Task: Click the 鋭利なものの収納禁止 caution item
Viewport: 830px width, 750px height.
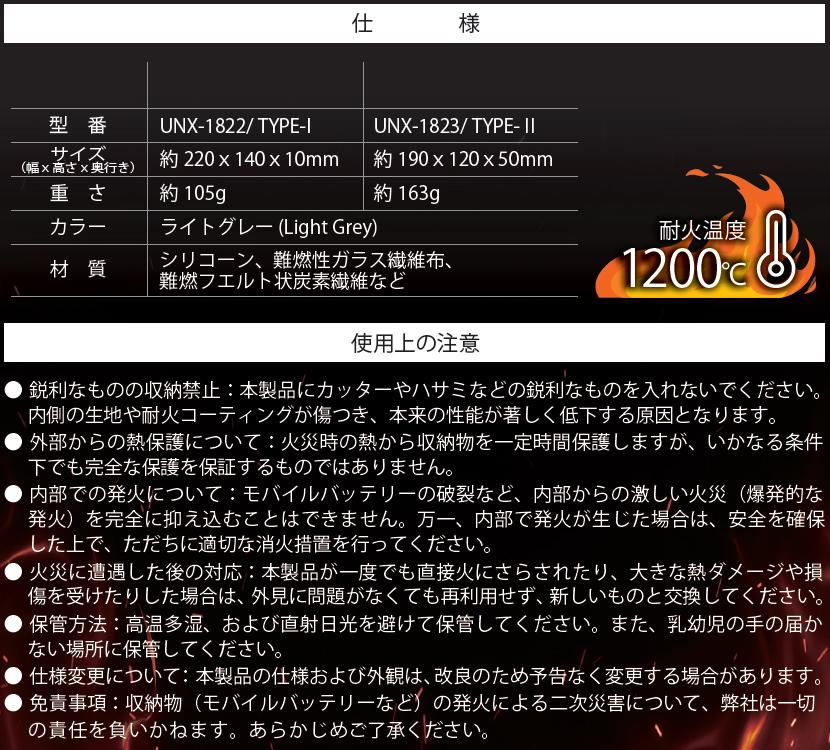Action: [x=413, y=403]
